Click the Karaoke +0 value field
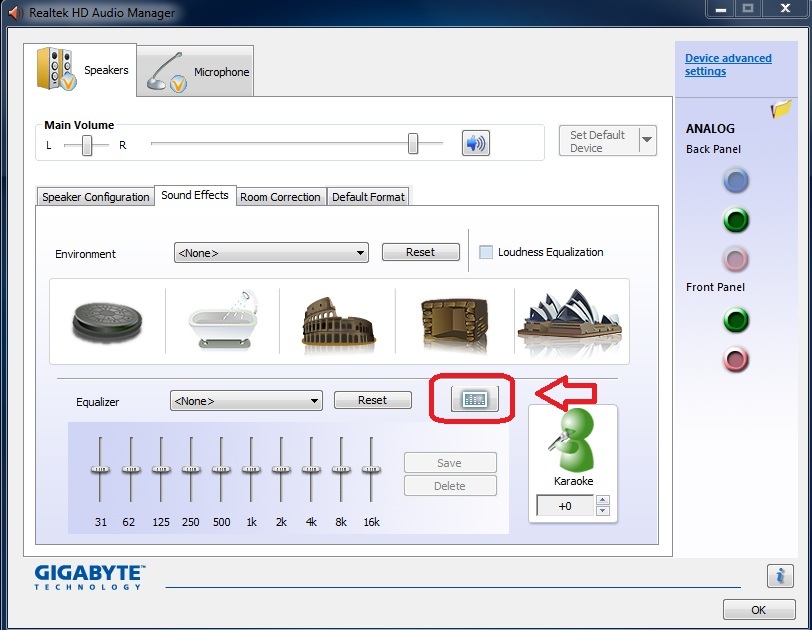 [565, 506]
